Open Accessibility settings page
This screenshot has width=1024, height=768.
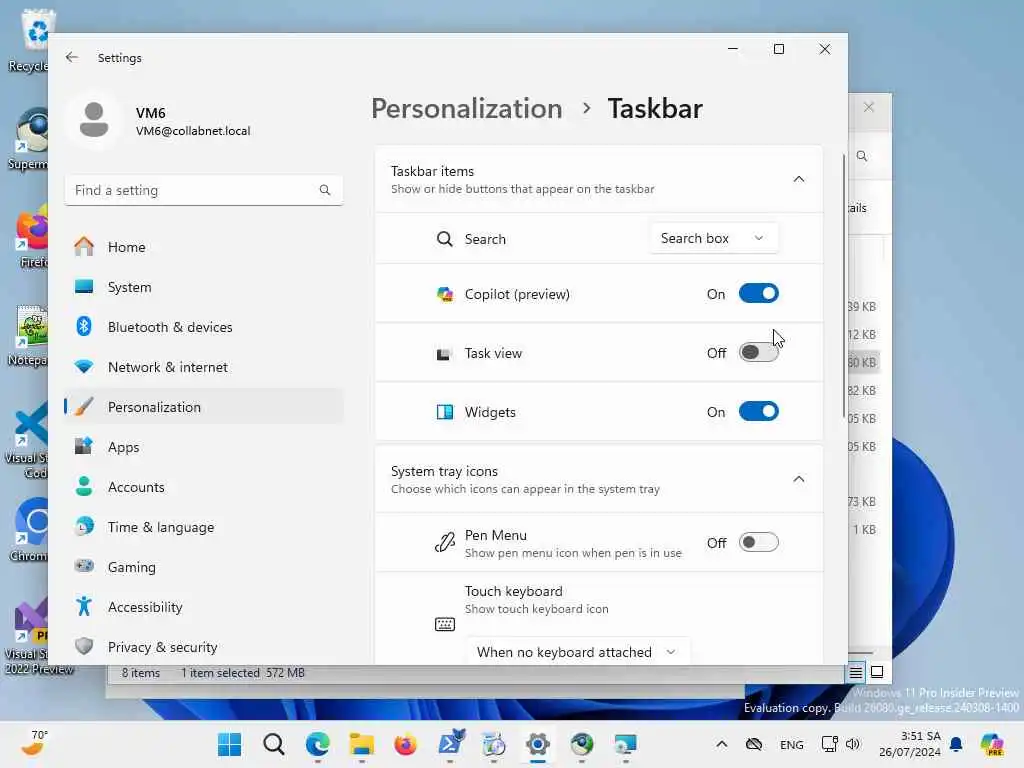tap(204, 607)
